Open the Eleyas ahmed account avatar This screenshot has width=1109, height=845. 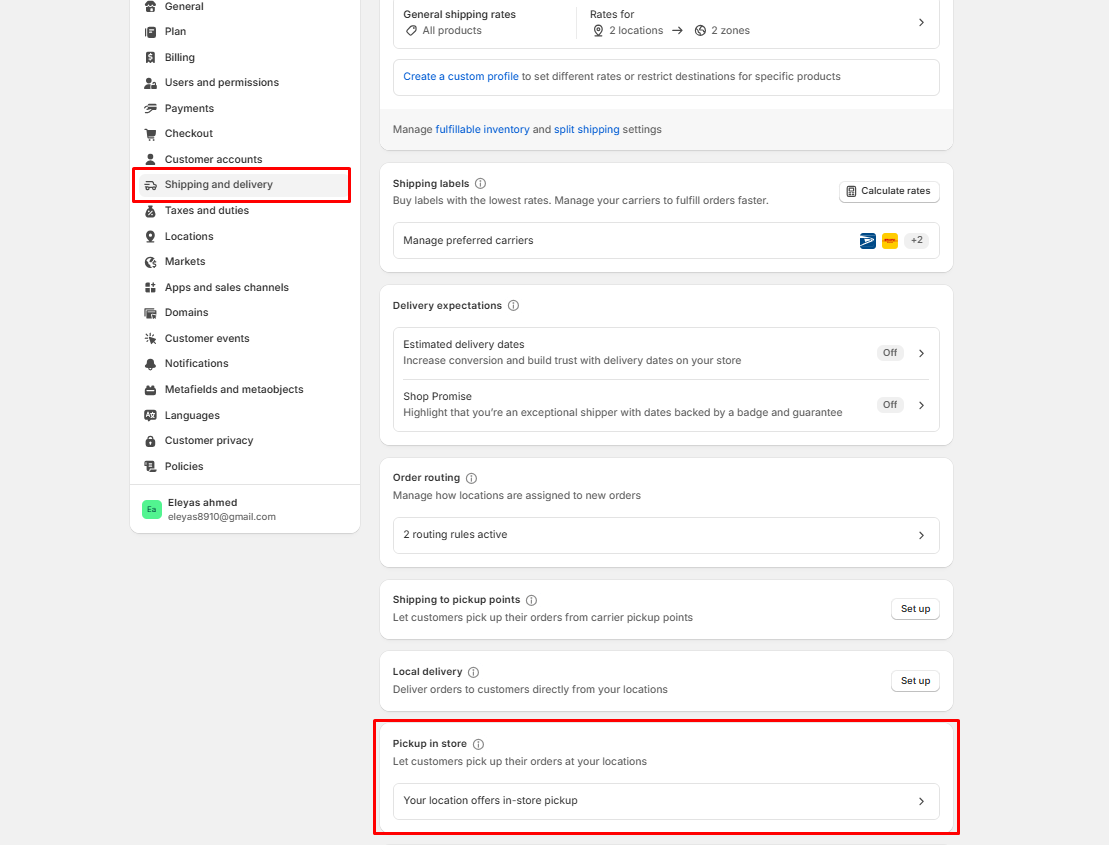pyautogui.click(x=151, y=509)
